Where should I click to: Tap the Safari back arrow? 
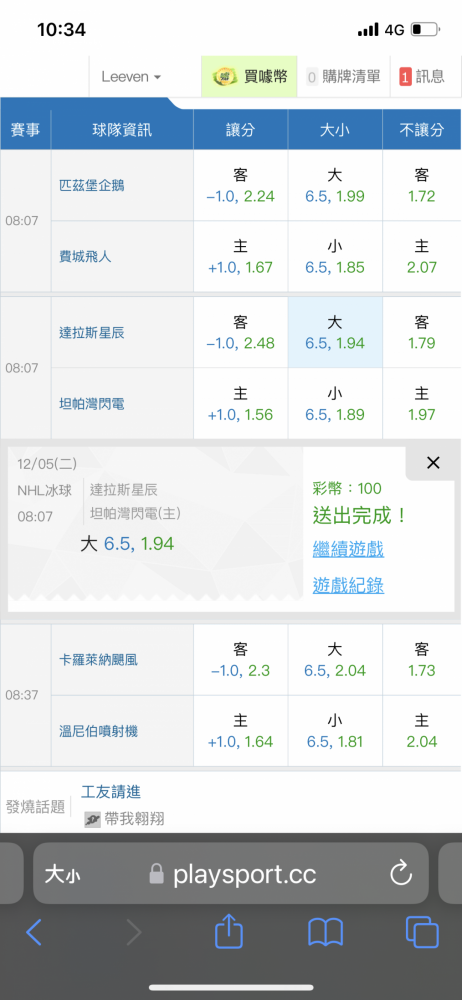coord(34,932)
